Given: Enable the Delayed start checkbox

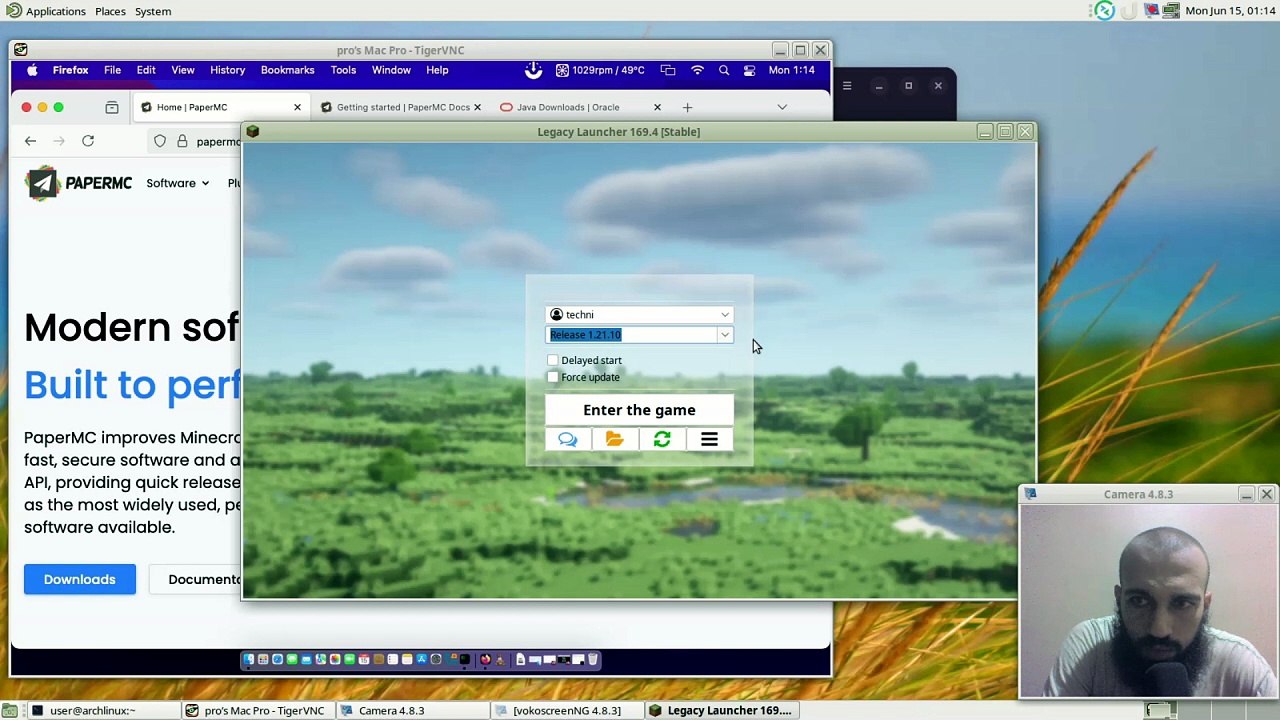Looking at the screenshot, I should click(x=553, y=360).
